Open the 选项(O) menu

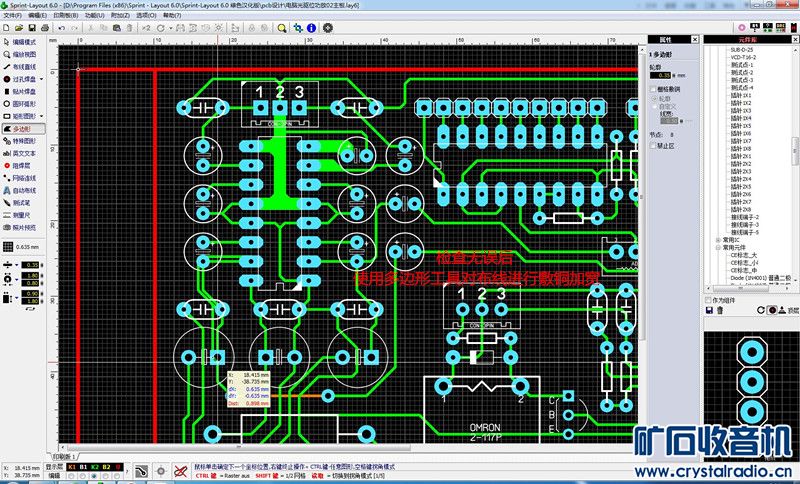[x=147, y=16]
